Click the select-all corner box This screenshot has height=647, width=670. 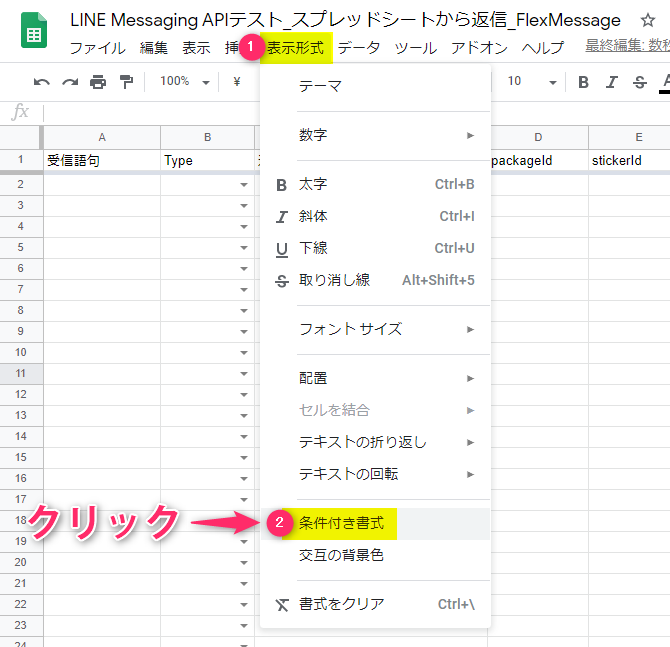click(21, 137)
